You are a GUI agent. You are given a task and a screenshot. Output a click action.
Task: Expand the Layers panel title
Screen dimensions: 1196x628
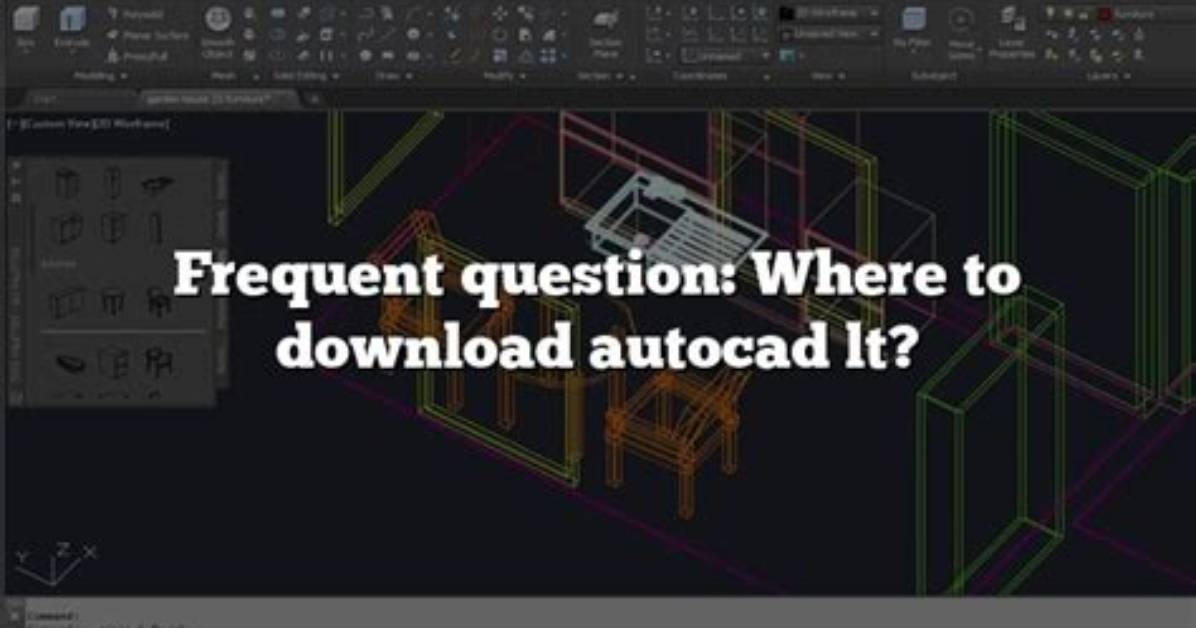1111,76
